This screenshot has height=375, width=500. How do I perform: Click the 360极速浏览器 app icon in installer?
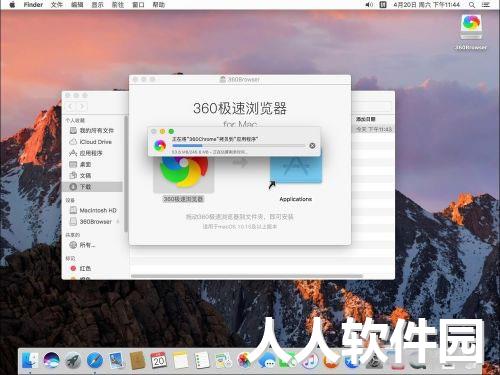pyautogui.click(x=184, y=173)
